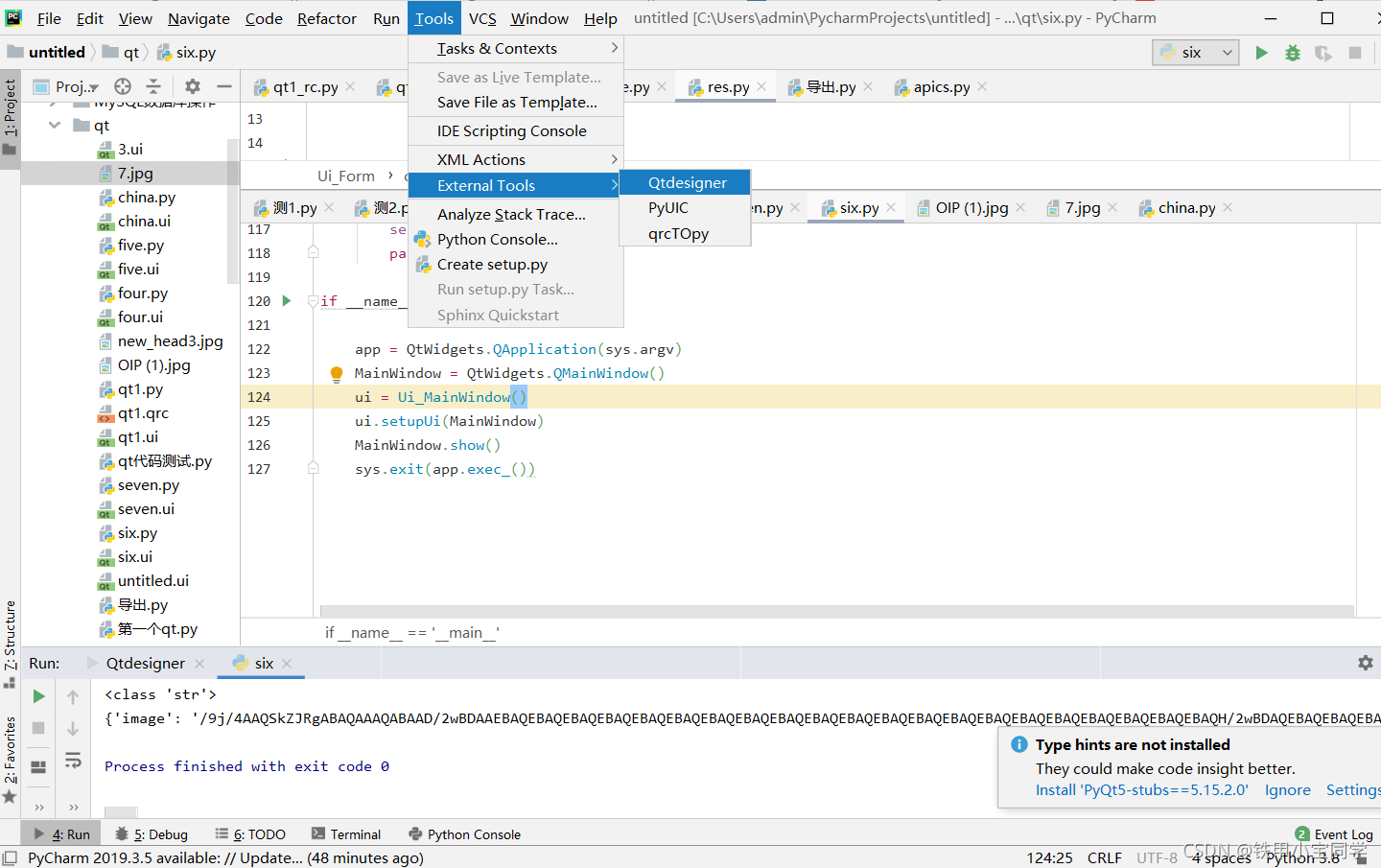Click Install PyQt5-stubs link in notification
The width and height of the screenshot is (1381, 868).
(x=1141, y=790)
